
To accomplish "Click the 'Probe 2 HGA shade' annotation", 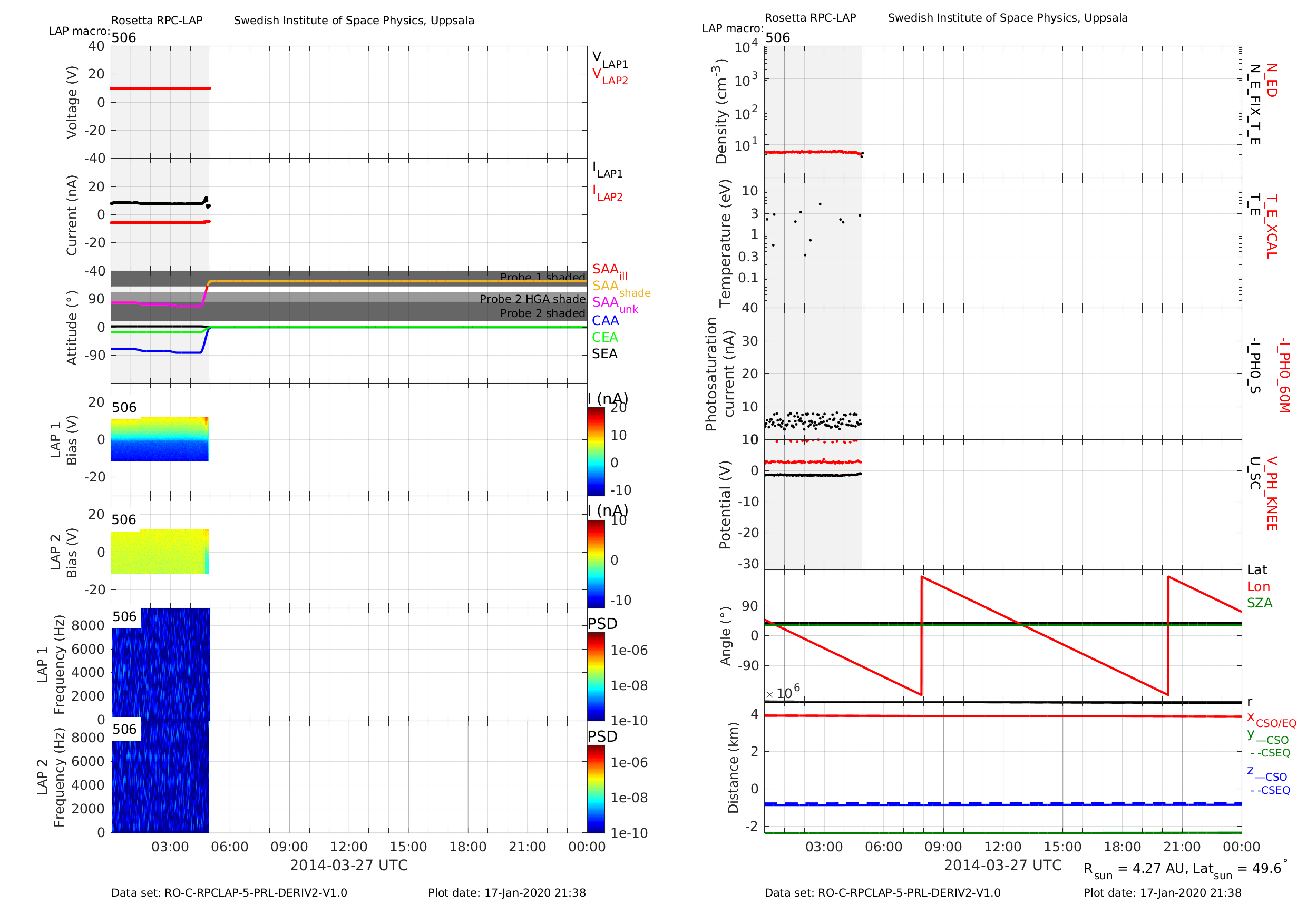I will coord(533,299).
